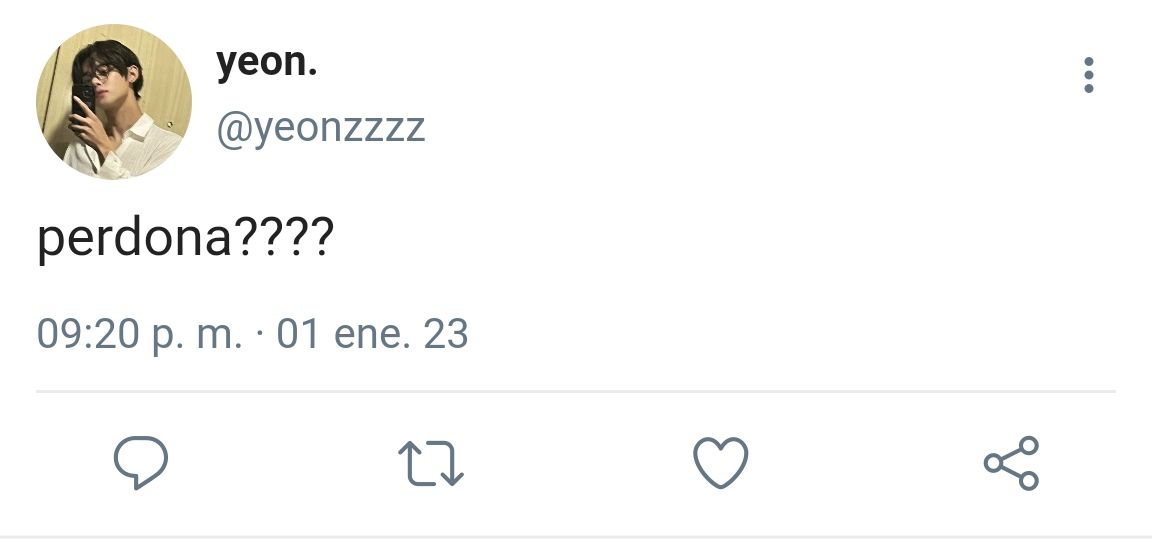Open tweet details from the time and date line
Screen dimensions: 1152x555
252,335
